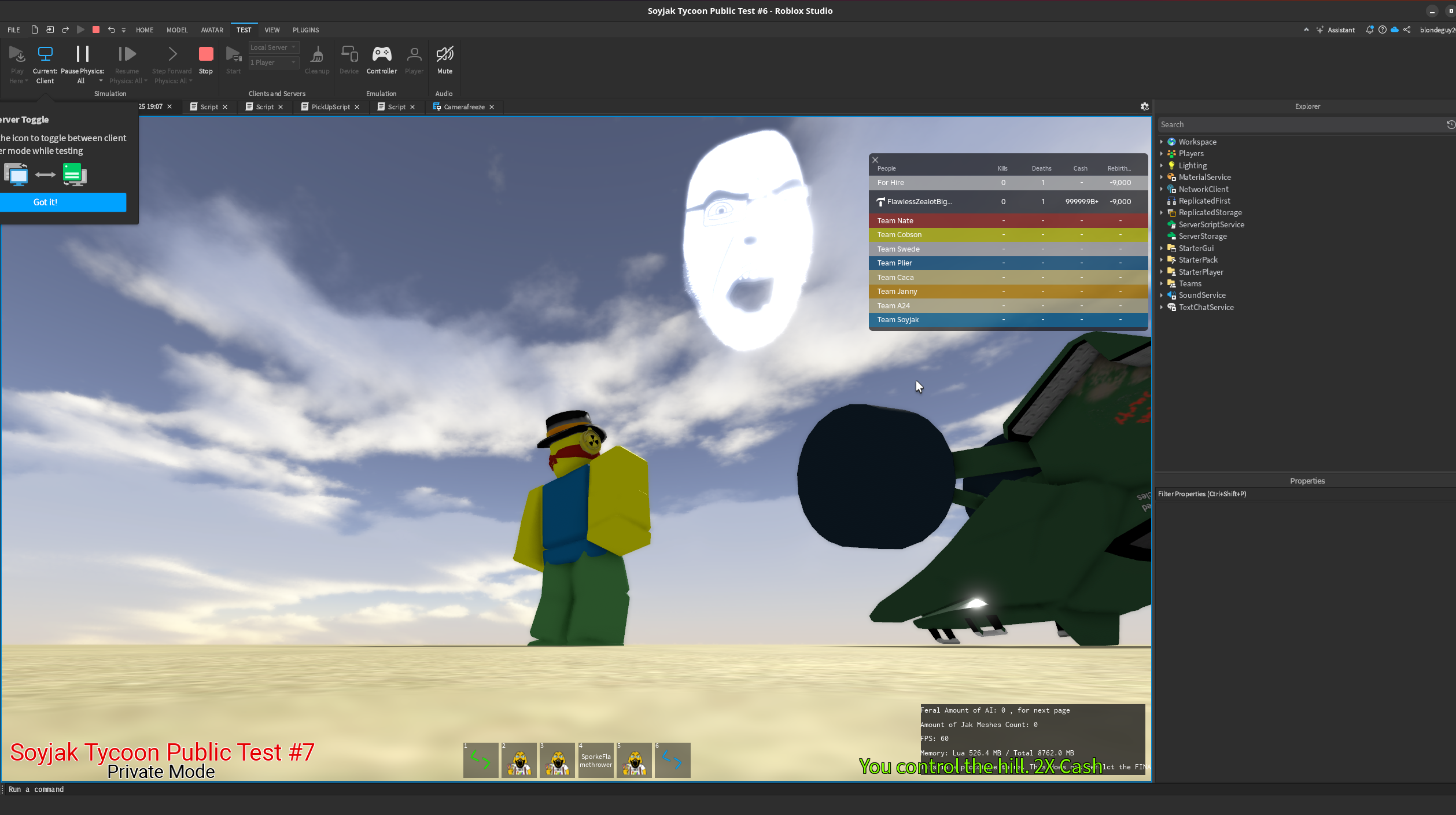The image size is (1456, 815).
Task: Click the Play Here icon
Action: (17, 54)
